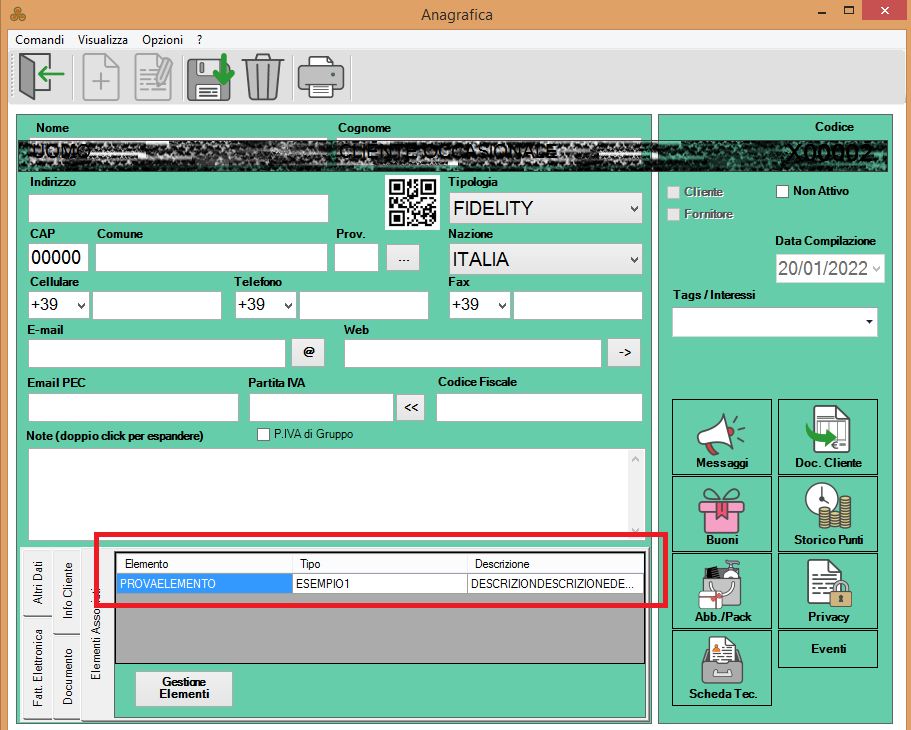Tick the P.IVA di Gruppo checkbox
Viewport: 911px width, 730px height.
pos(264,435)
